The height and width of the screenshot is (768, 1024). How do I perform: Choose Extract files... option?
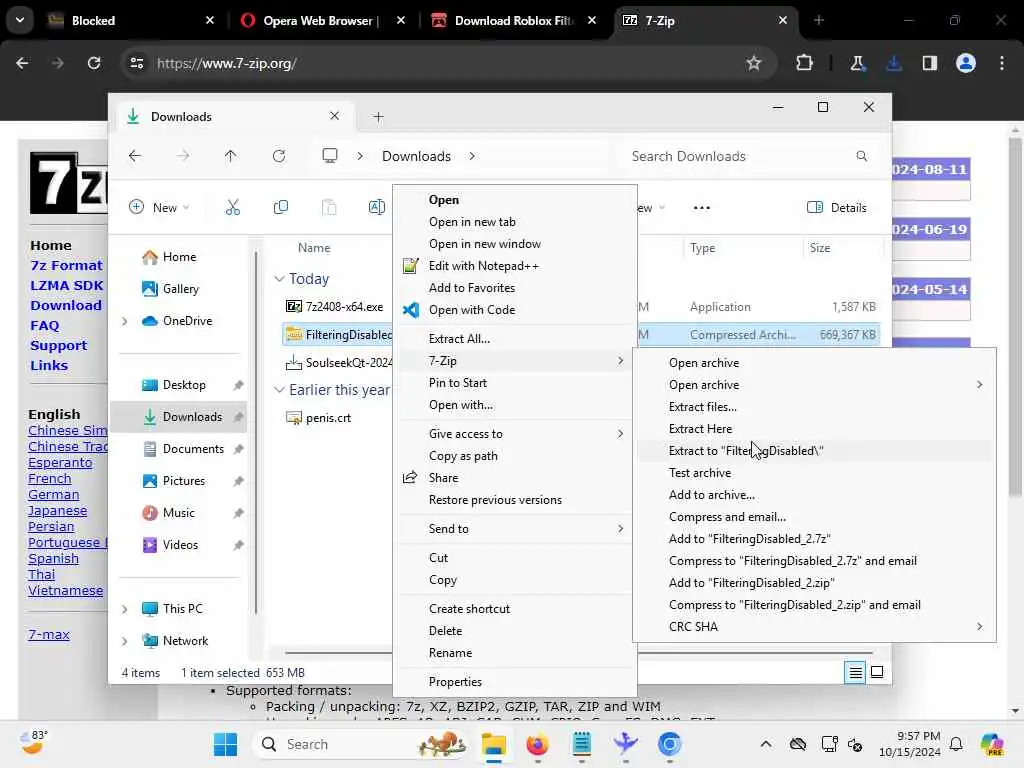(814, 407)
